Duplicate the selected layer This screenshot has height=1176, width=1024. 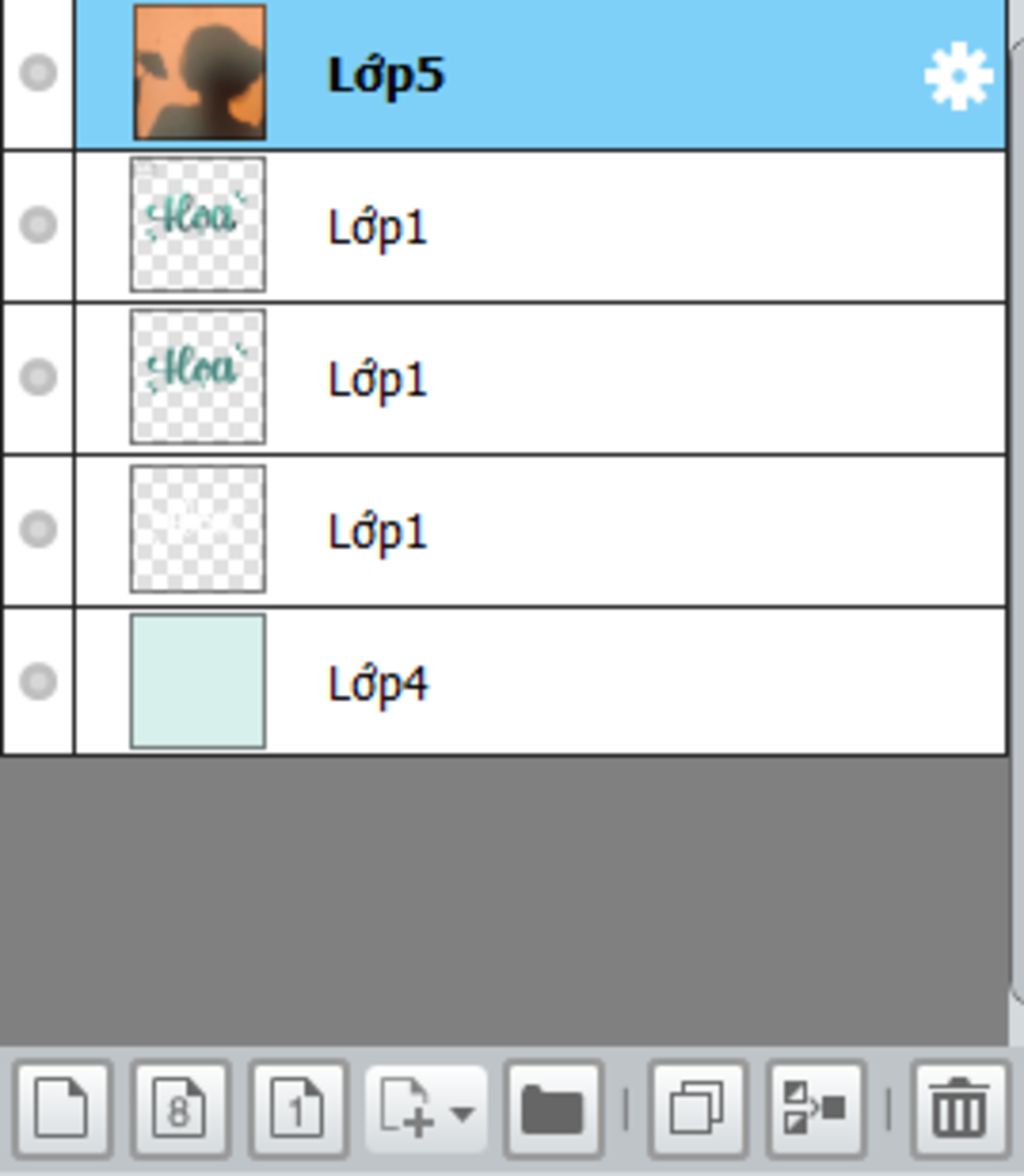[x=698, y=1108]
